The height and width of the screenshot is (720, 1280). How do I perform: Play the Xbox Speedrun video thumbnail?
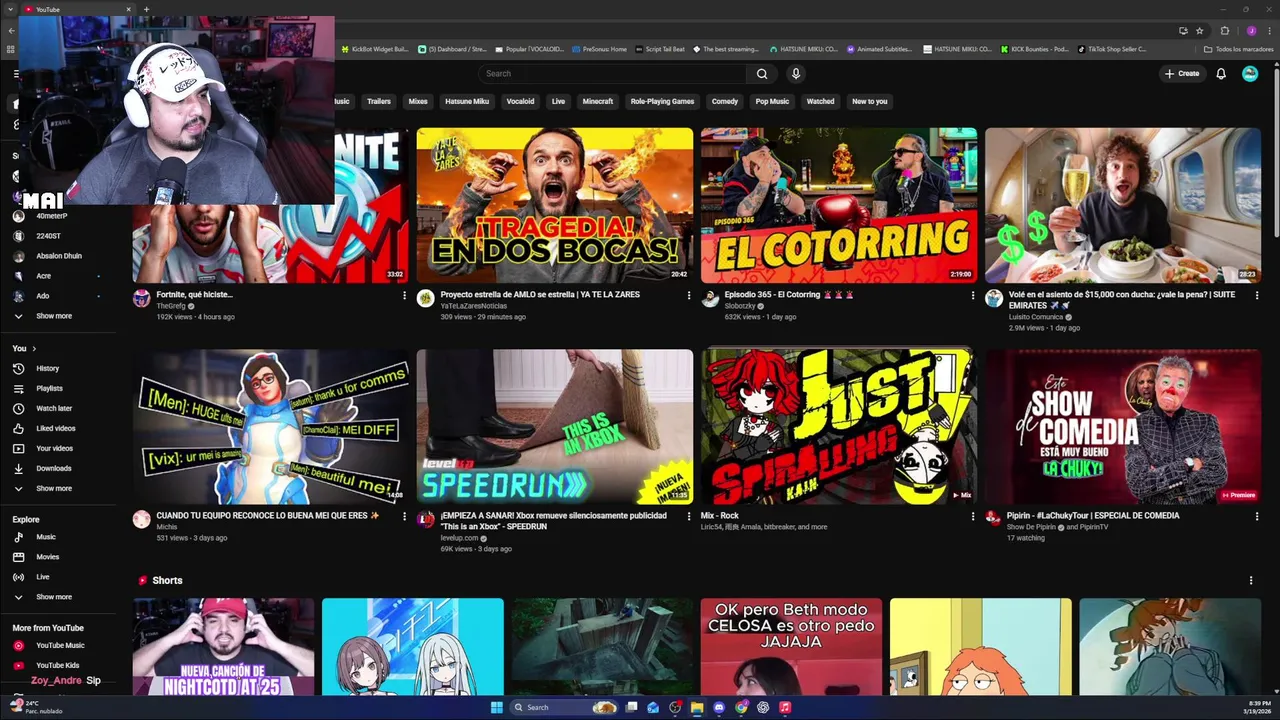[555, 427]
